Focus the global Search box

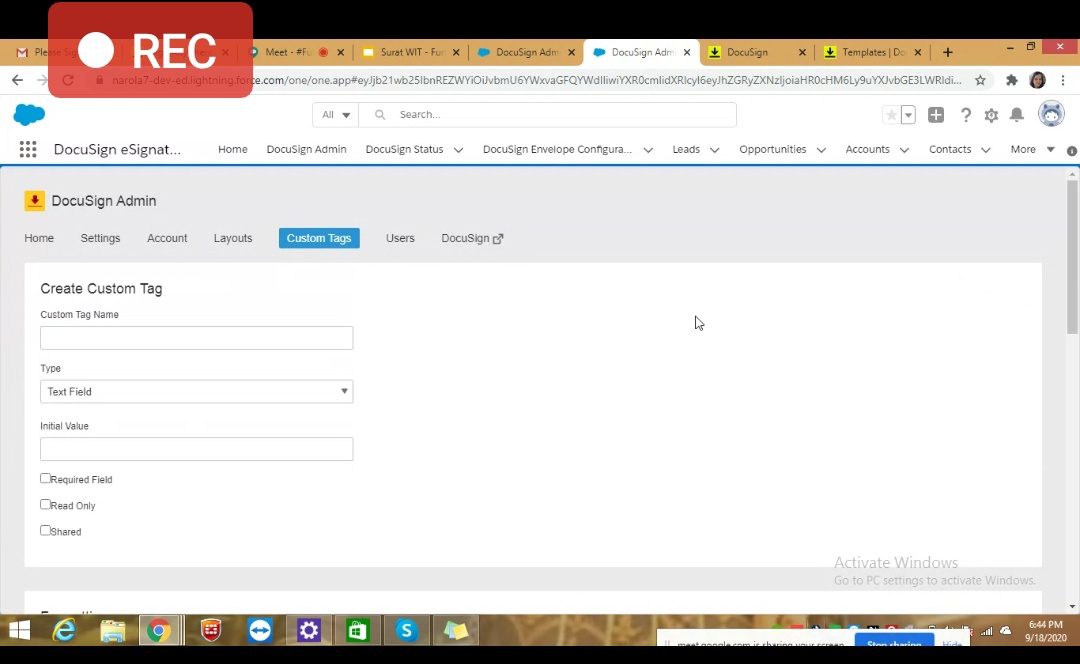[x=548, y=114]
